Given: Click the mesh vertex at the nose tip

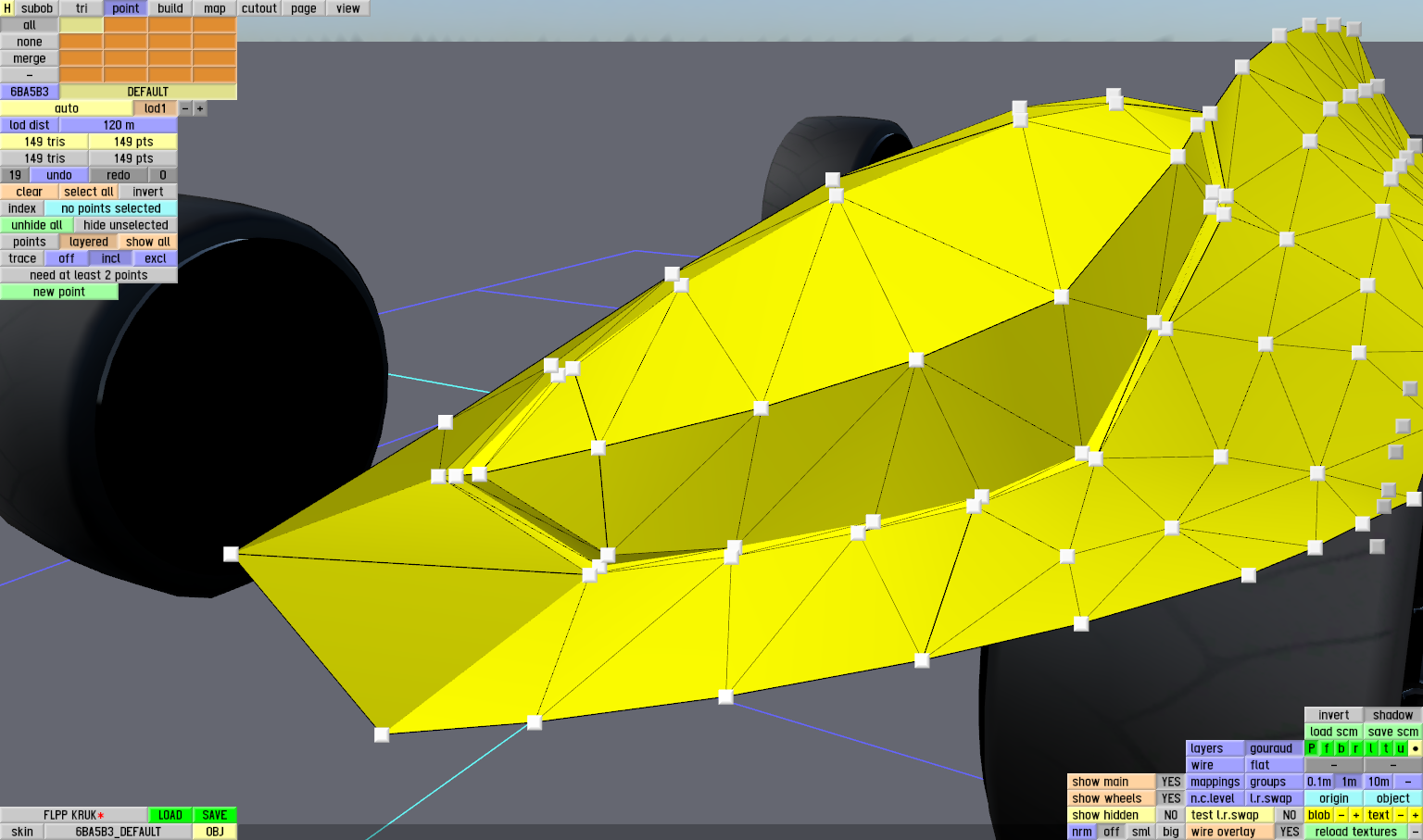Looking at the screenshot, I should [231, 554].
